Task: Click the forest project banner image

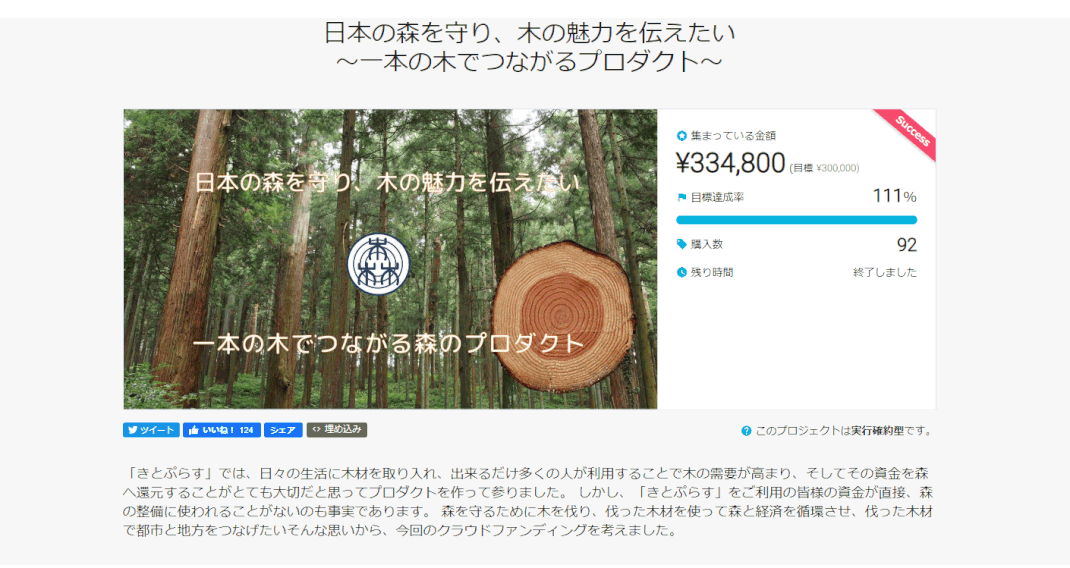Action: pyautogui.click(x=390, y=259)
